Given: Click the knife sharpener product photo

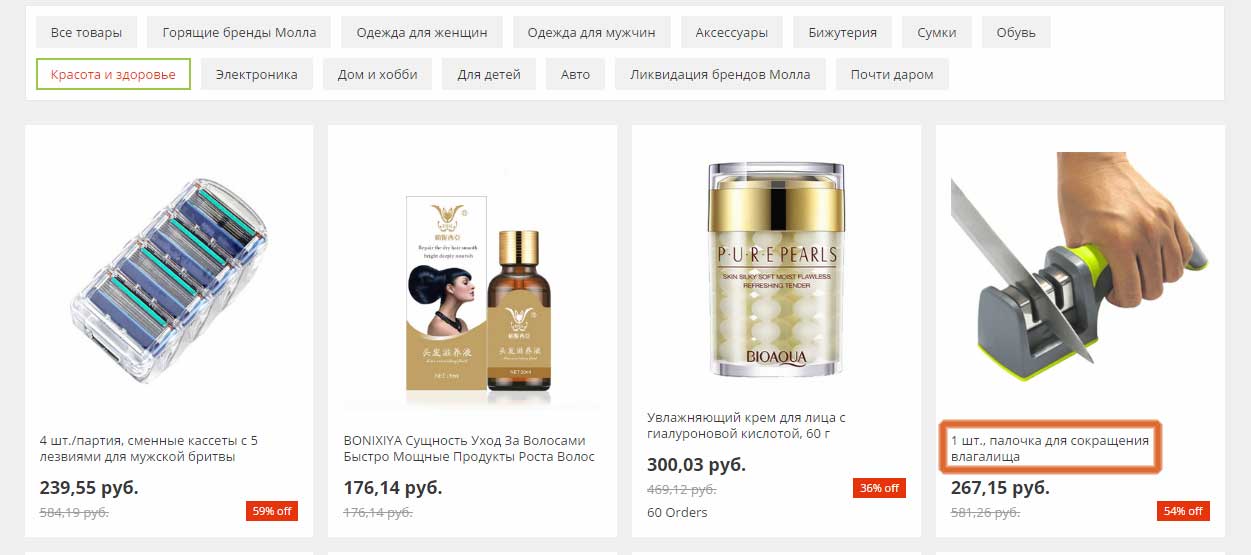Looking at the screenshot, I should pos(1080,266).
